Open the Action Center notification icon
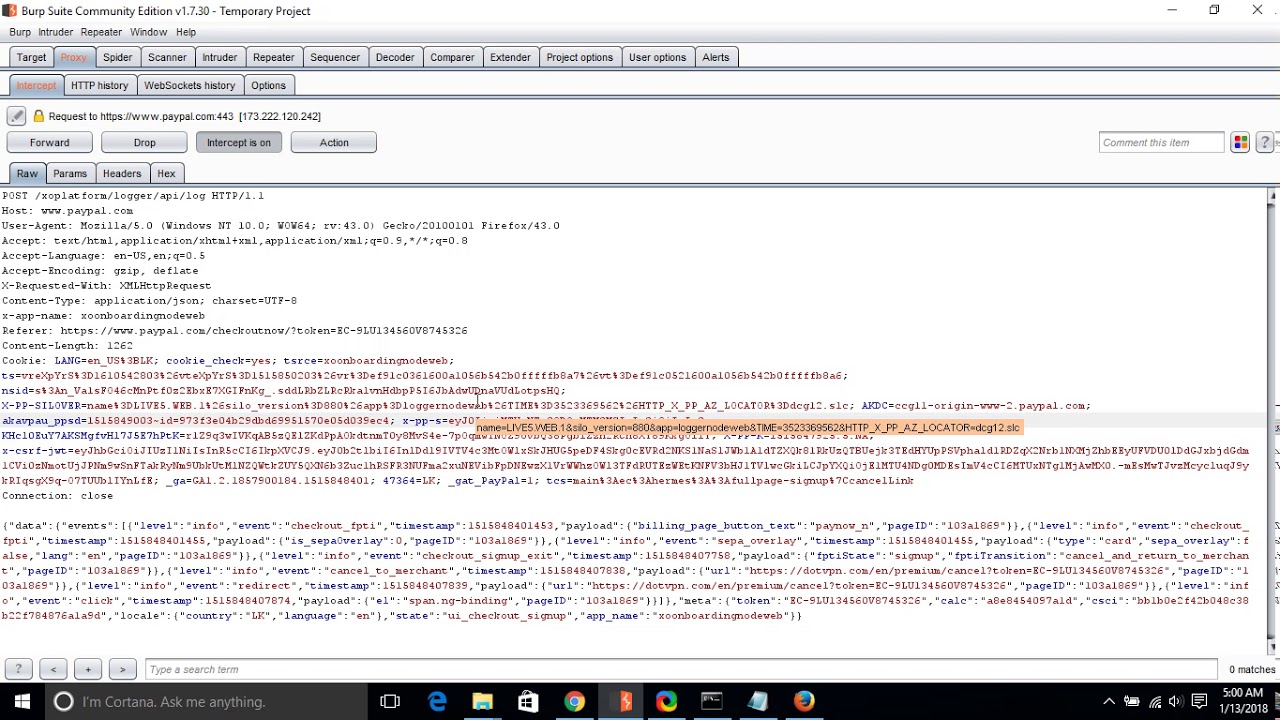Viewport: 1280px width, 720px height. click(1199, 701)
